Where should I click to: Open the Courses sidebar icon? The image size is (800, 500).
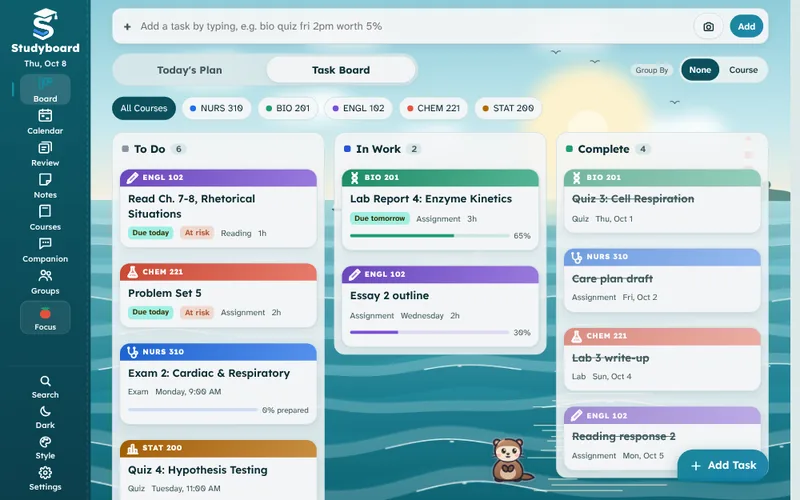coord(45,211)
